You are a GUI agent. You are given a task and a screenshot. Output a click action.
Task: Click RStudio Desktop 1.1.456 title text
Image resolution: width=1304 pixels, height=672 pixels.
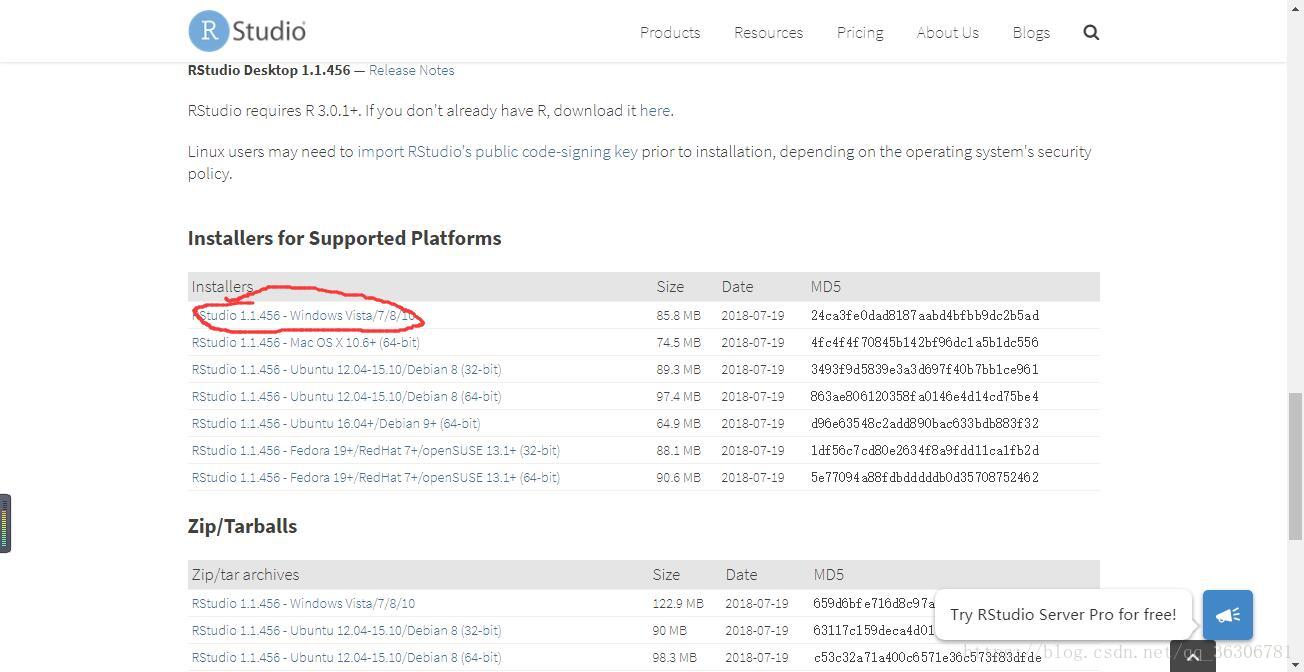click(x=269, y=70)
